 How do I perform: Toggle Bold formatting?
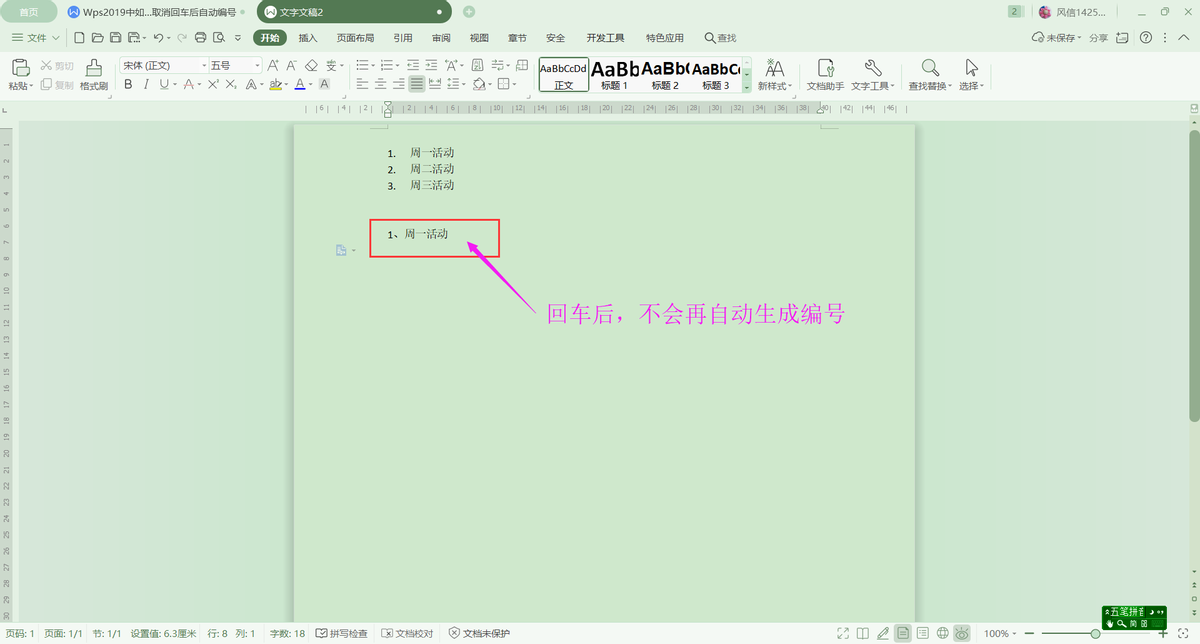[128, 85]
